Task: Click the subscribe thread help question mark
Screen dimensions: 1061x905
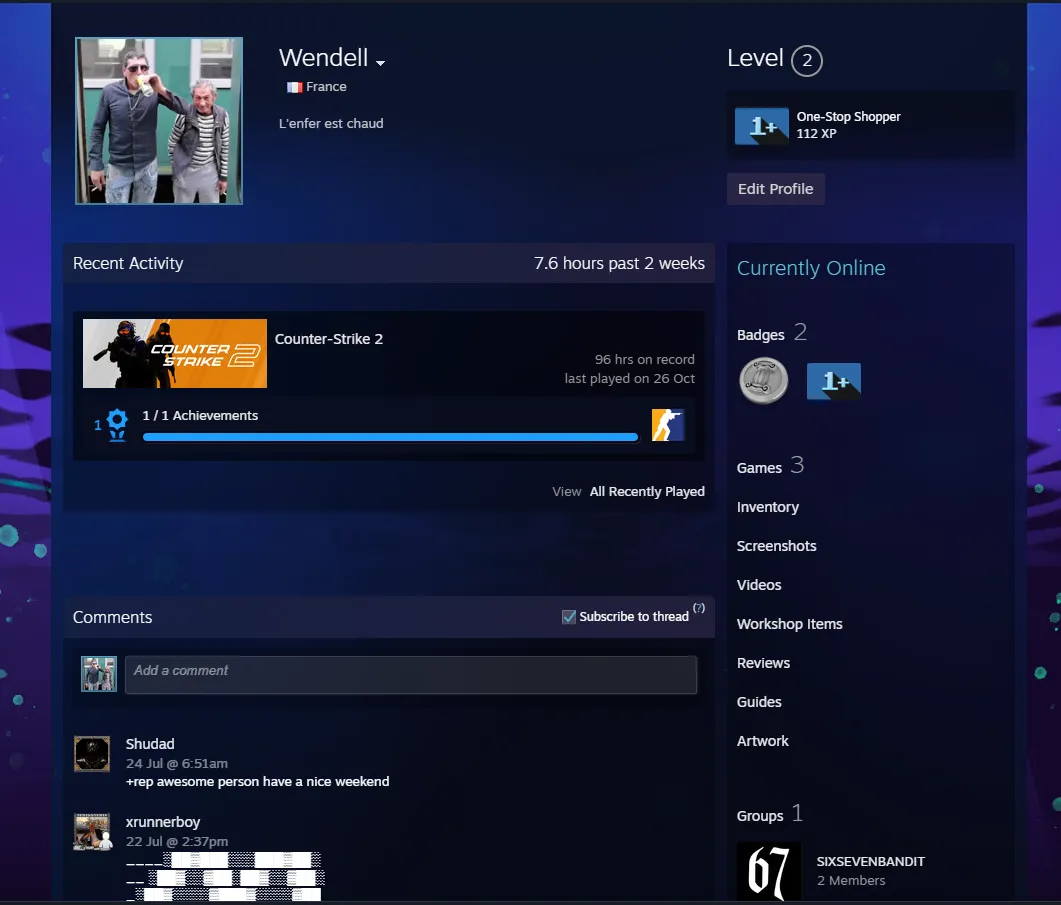Action: click(x=699, y=608)
